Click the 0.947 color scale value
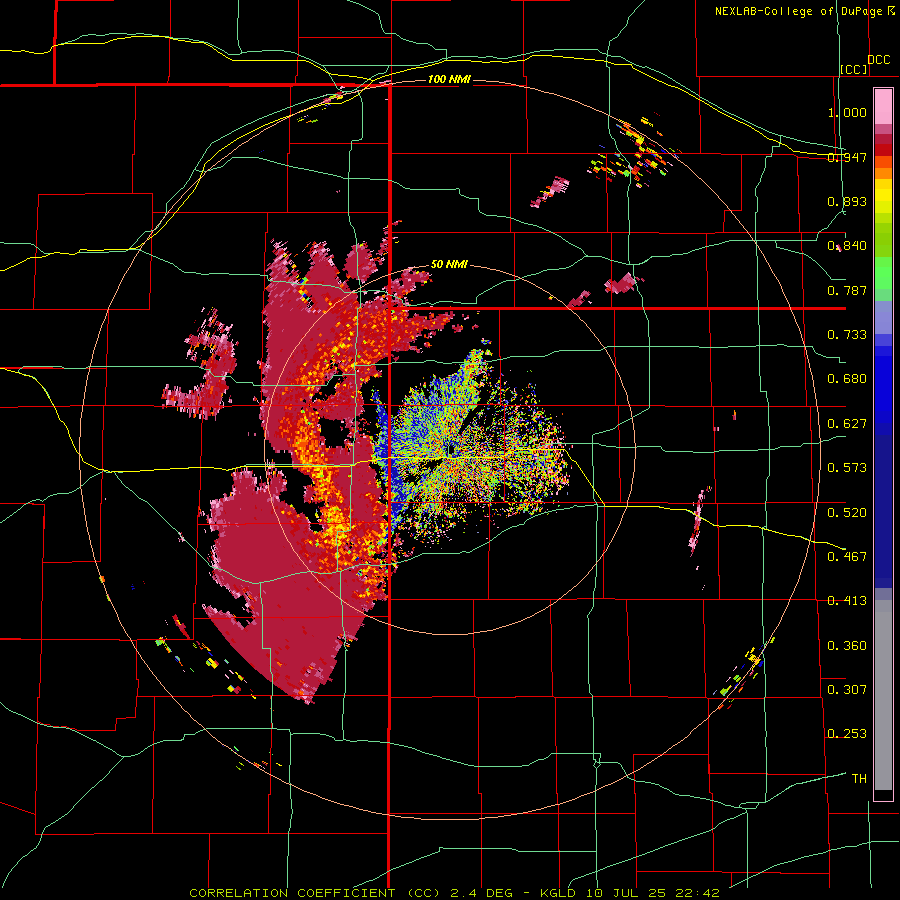The height and width of the screenshot is (900, 900). (847, 157)
